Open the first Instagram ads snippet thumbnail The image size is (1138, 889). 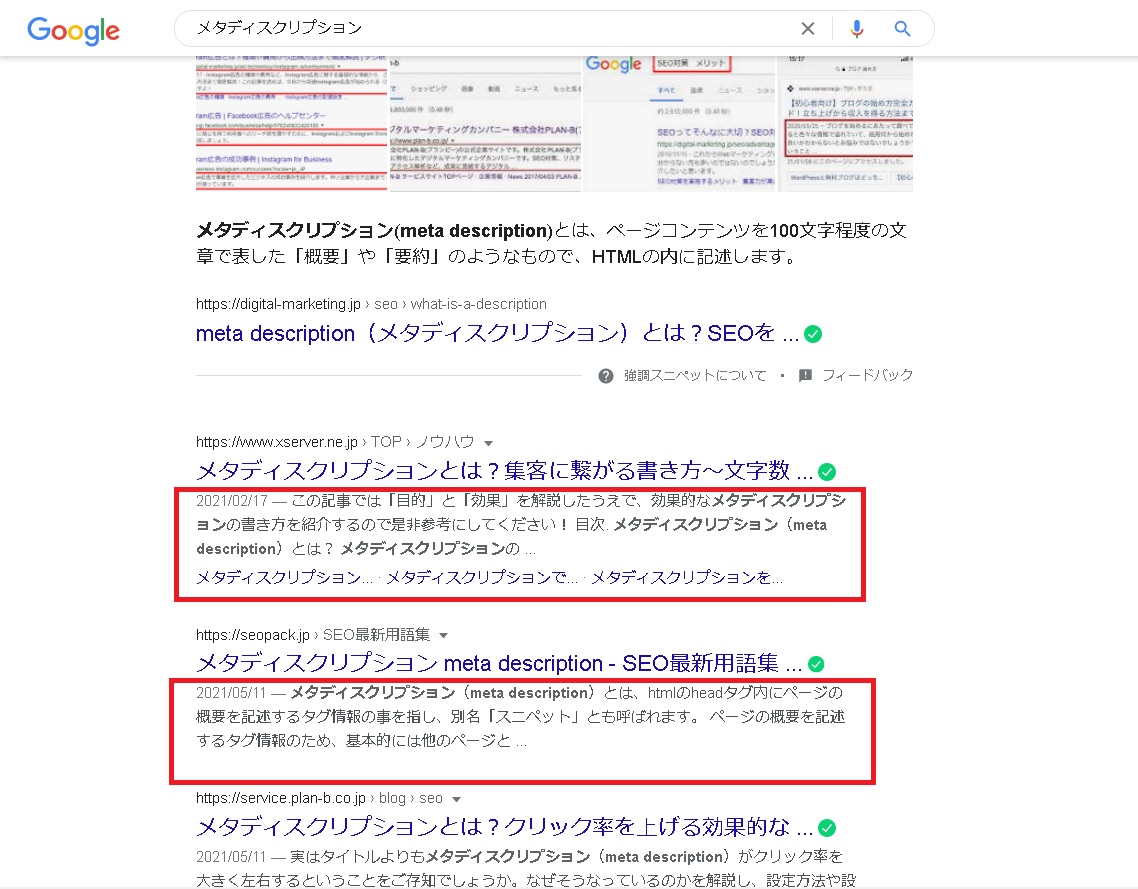coord(292,123)
